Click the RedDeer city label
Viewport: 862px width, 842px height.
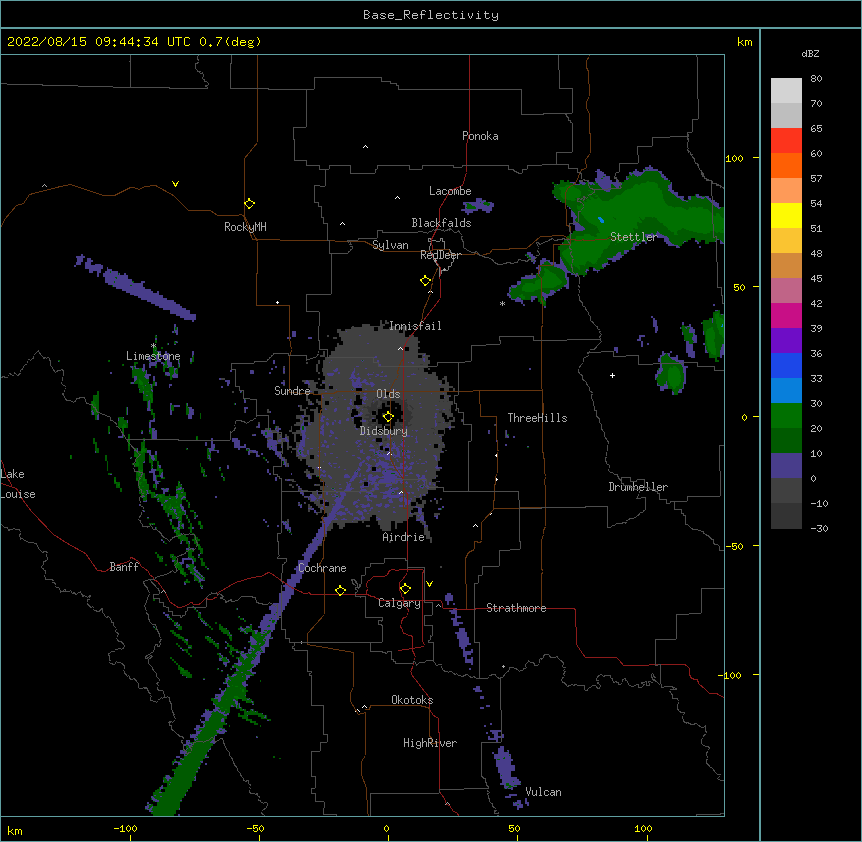pyautogui.click(x=440, y=255)
